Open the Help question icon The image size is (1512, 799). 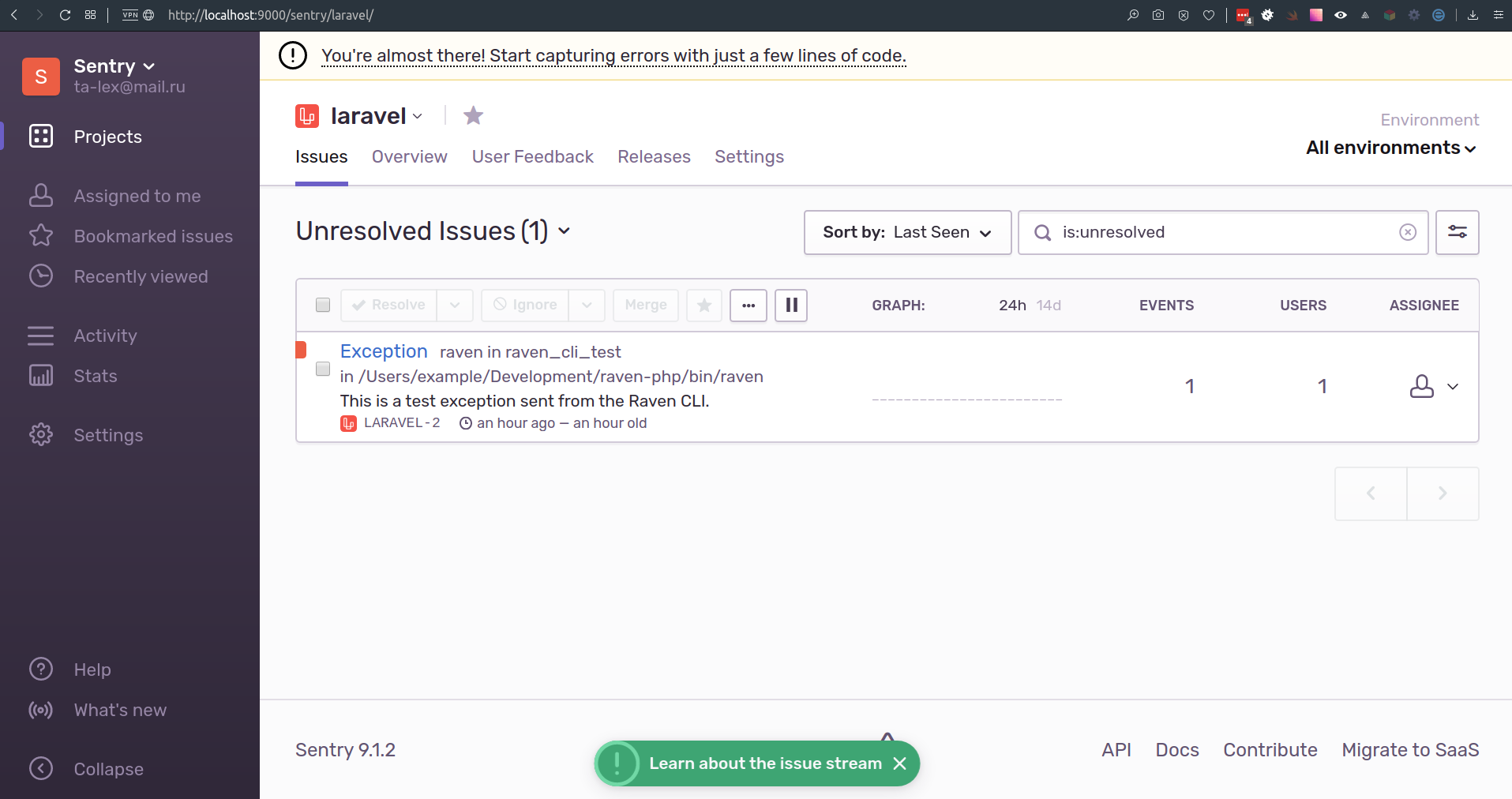[41, 669]
